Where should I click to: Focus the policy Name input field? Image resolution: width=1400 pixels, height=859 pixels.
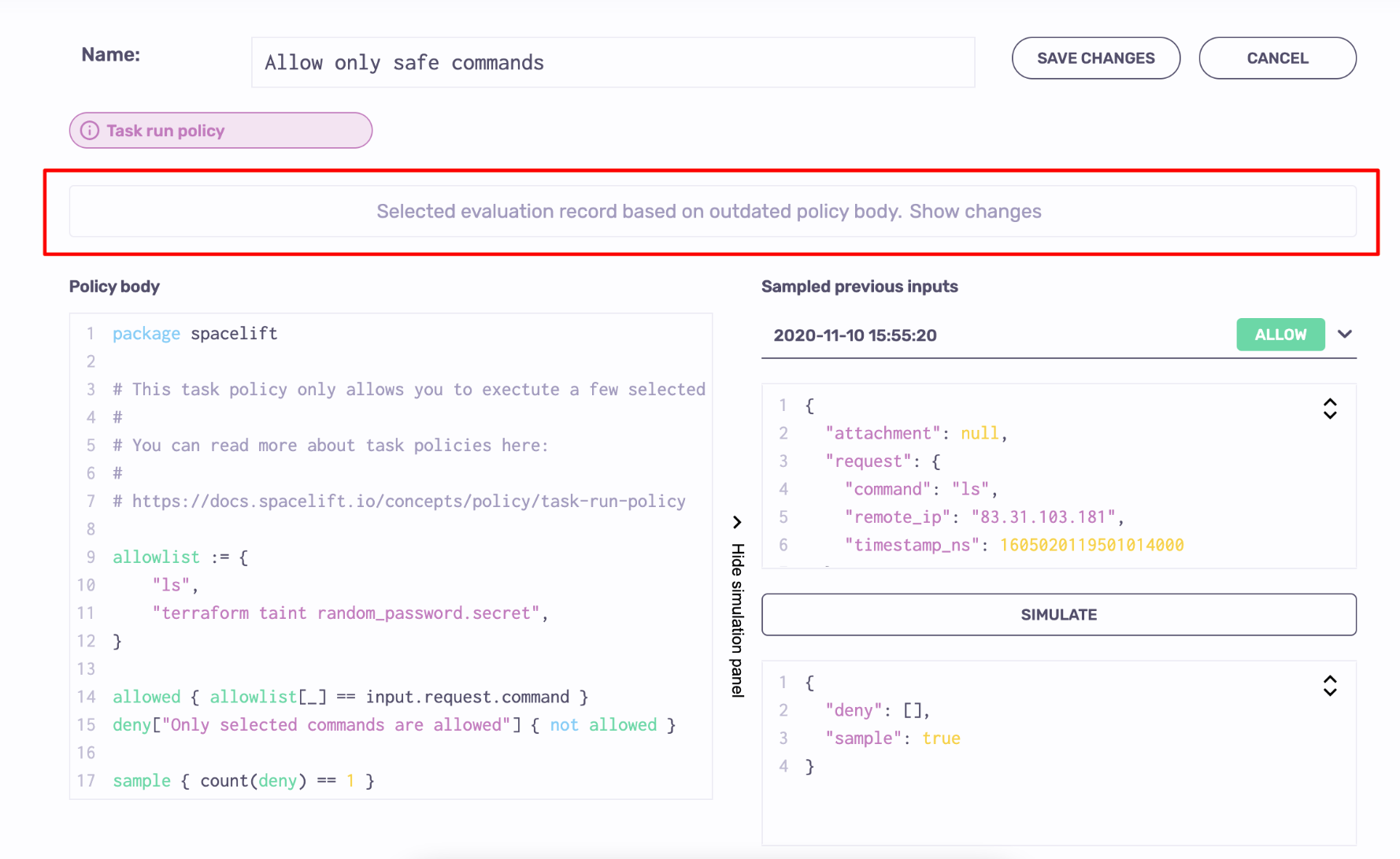[613, 63]
